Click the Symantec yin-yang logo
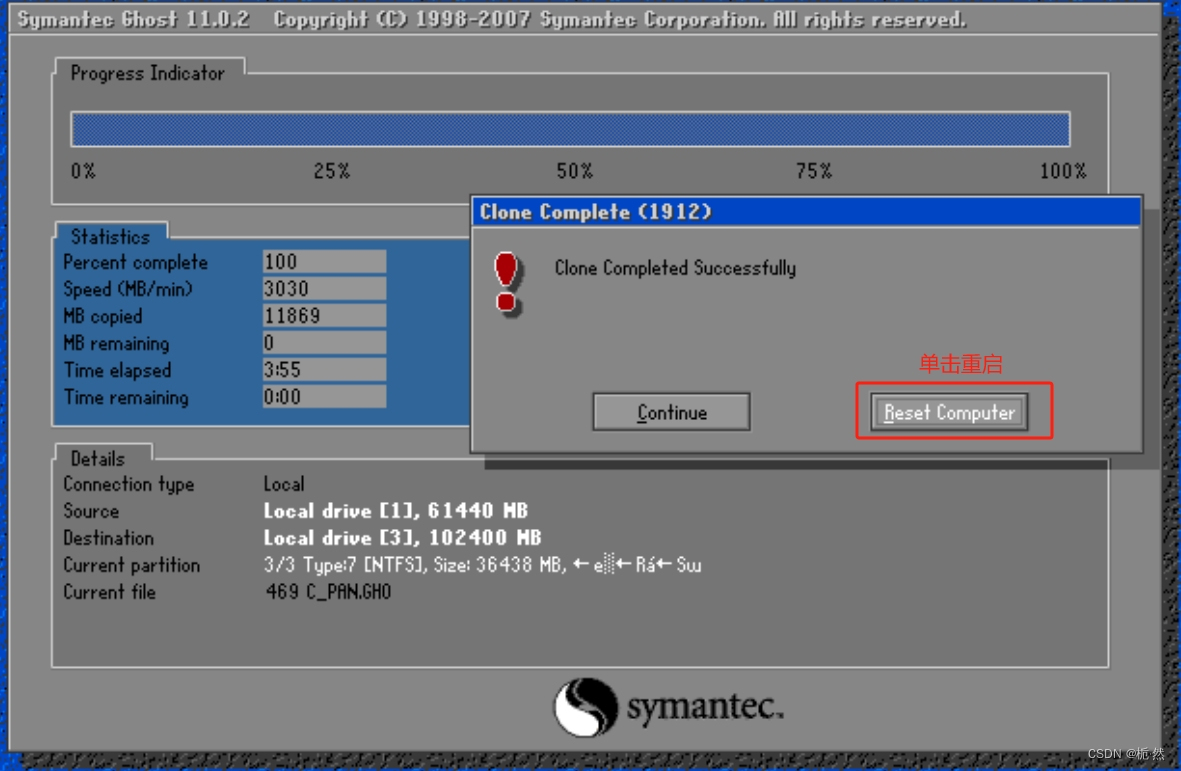 click(x=585, y=707)
